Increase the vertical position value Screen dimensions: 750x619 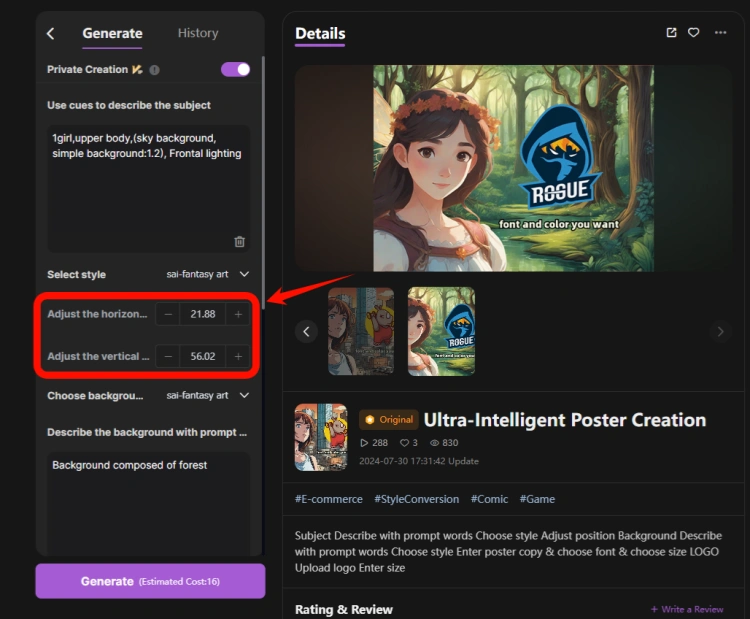[238, 356]
